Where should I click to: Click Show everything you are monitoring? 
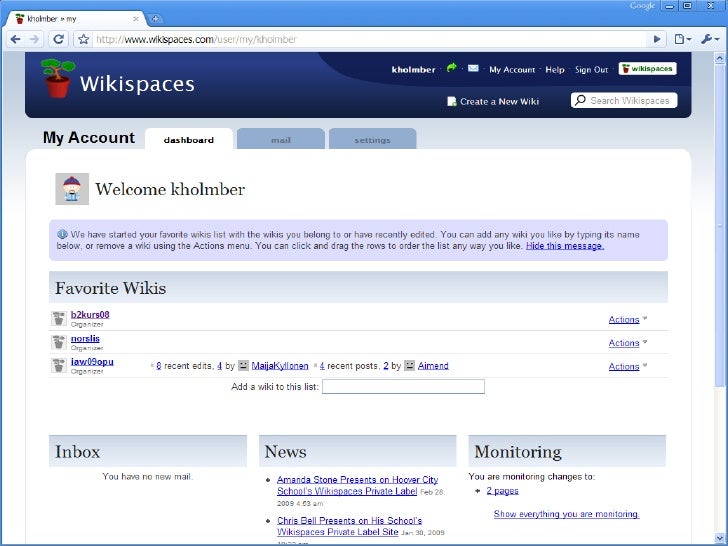click(566, 514)
